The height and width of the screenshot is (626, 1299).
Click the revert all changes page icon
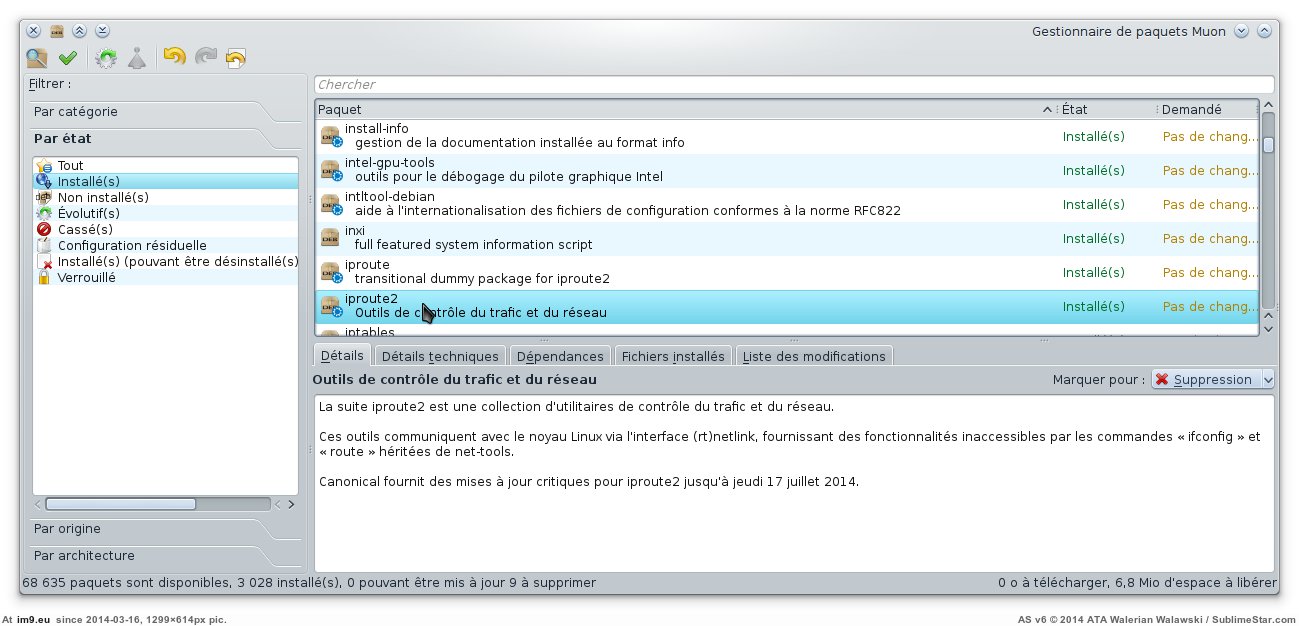coord(236,58)
